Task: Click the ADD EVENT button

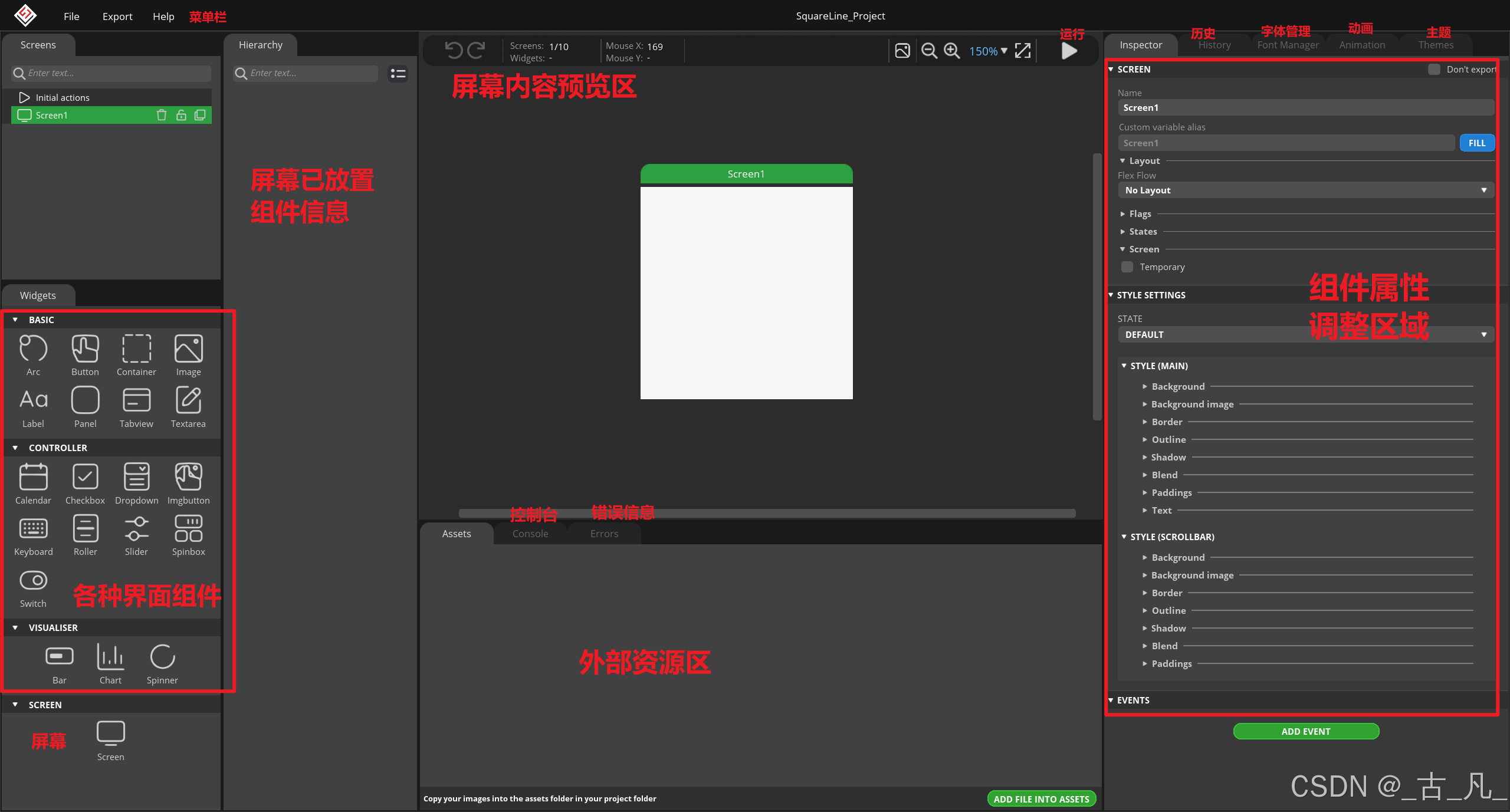Action: (x=1305, y=731)
